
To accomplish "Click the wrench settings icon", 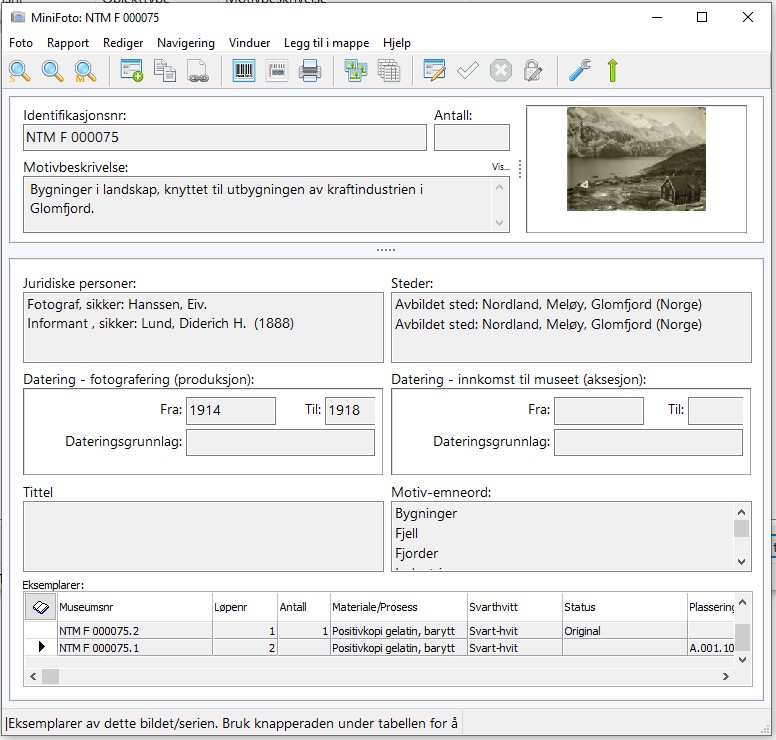I will (579, 70).
